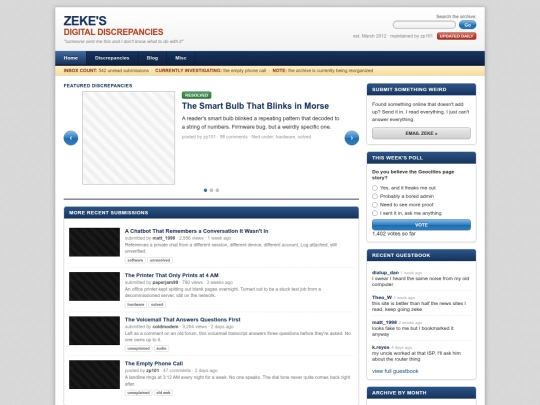Click the Resolved status badge
The height and width of the screenshot is (405, 540).
[197, 95]
